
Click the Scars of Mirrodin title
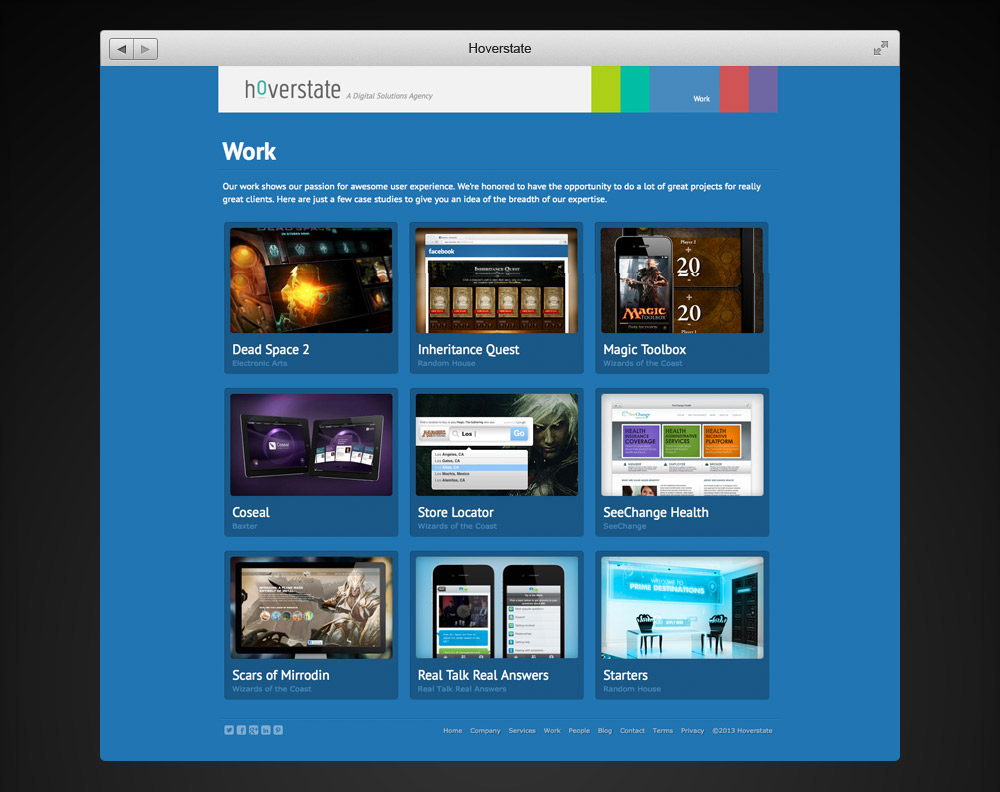pos(281,675)
